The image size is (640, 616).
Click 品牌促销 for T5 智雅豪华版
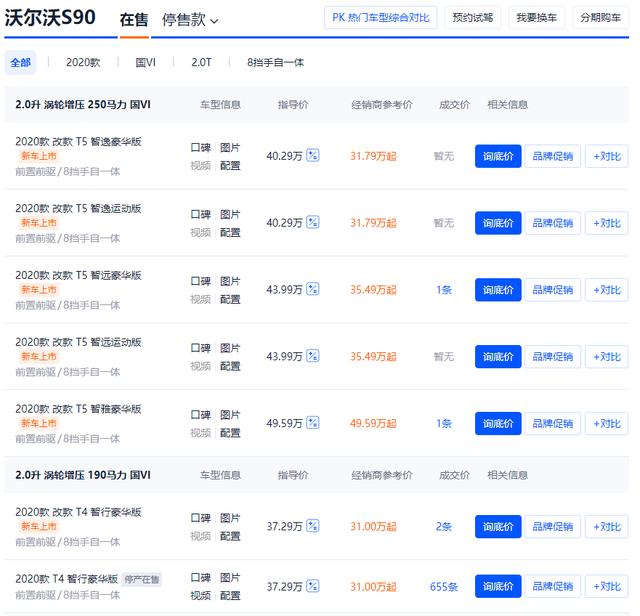[553, 423]
